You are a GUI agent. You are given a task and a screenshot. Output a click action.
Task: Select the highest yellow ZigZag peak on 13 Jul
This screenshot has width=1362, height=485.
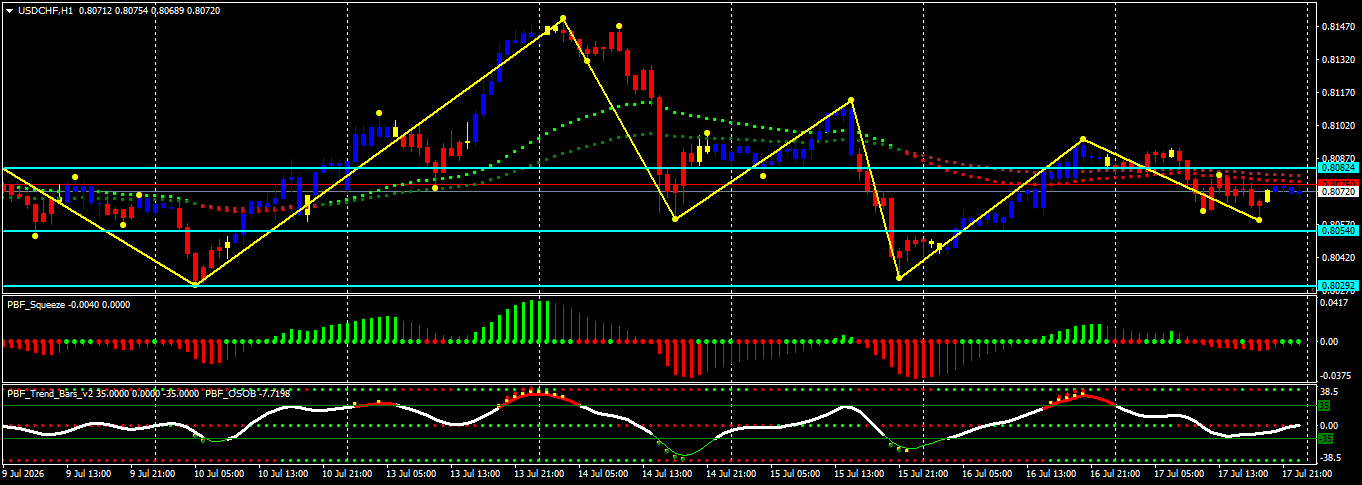[x=563, y=18]
